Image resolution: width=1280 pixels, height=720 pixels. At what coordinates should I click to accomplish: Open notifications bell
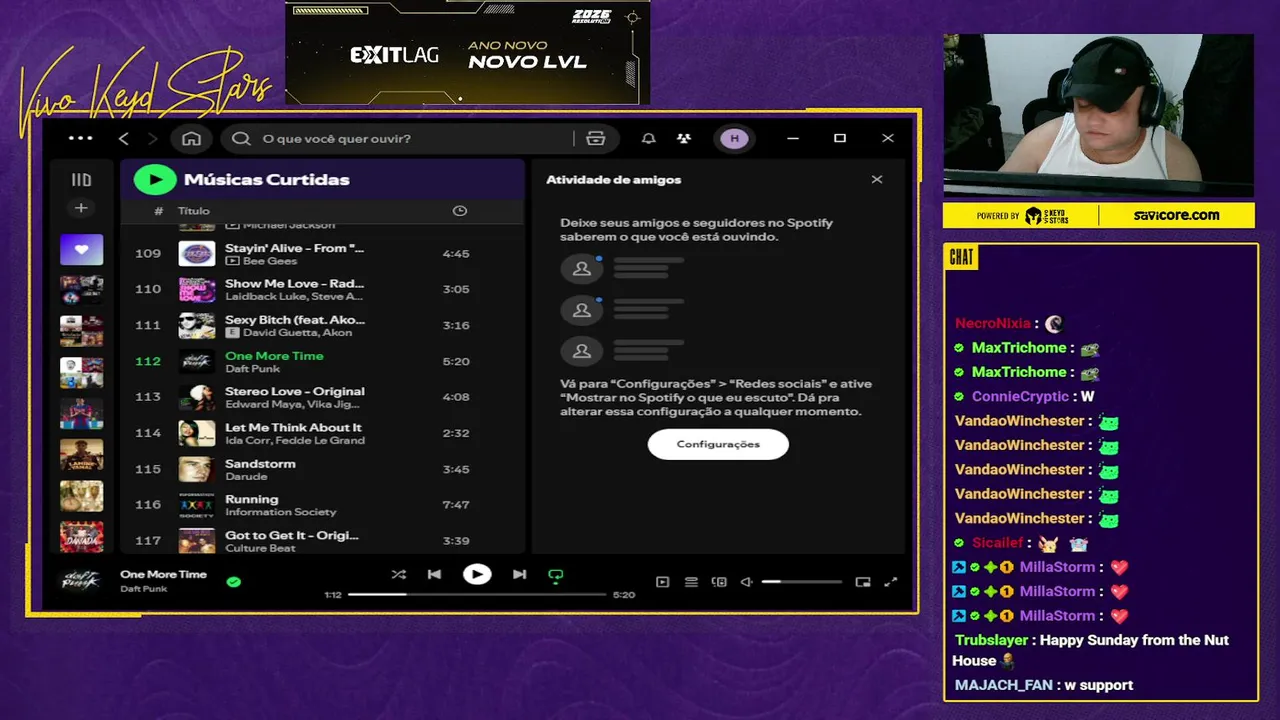click(649, 139)
